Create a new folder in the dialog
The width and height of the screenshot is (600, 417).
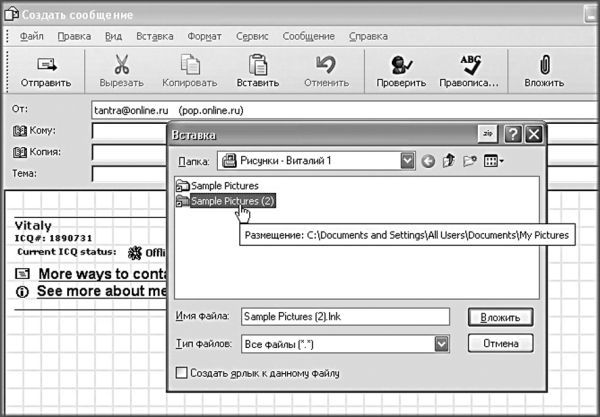point(469,161)
